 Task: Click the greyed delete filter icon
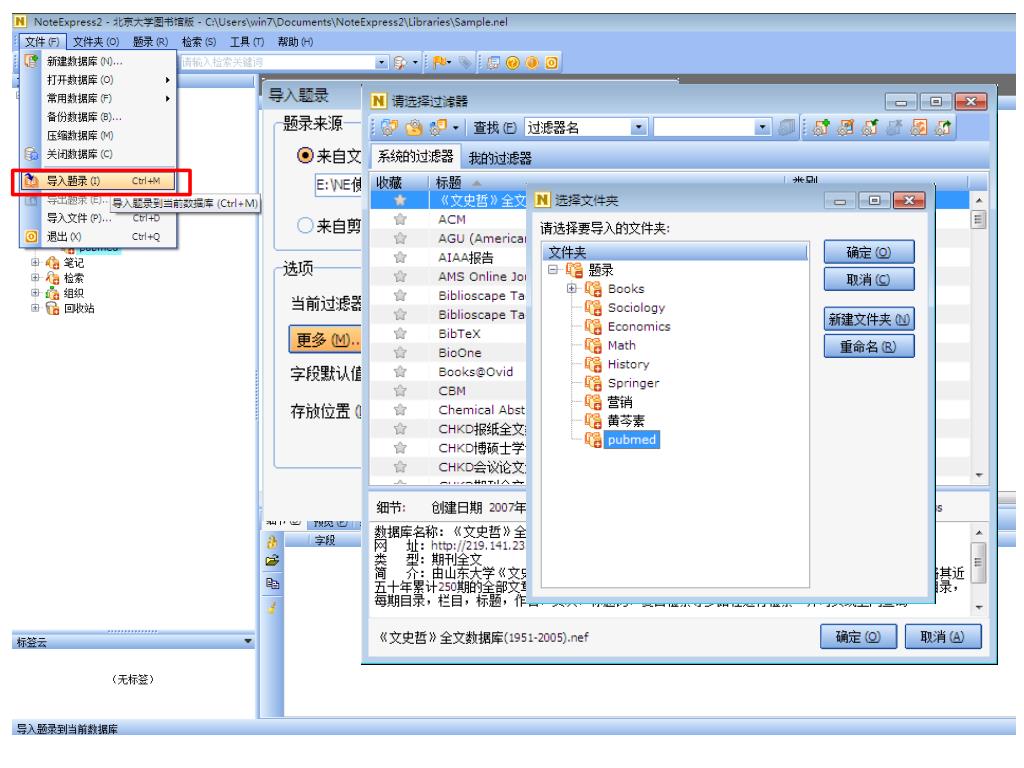click(x=893, y=127)
